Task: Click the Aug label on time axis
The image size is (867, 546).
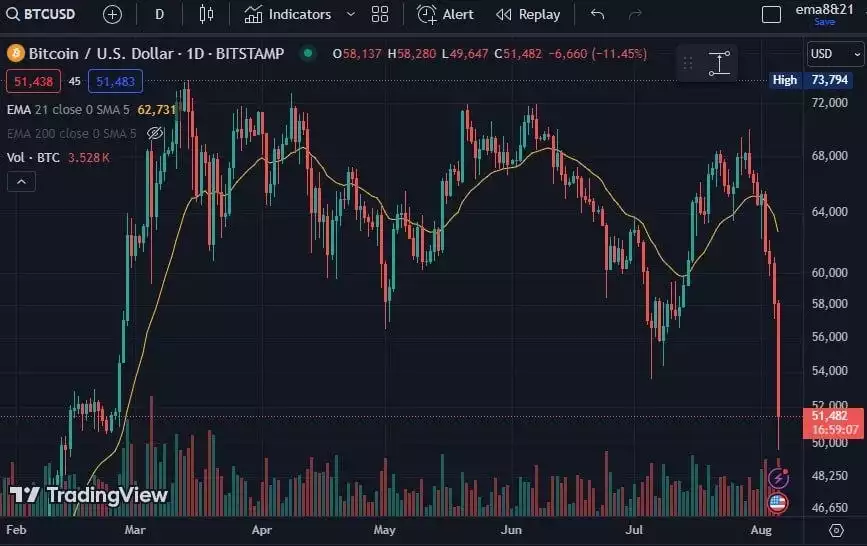Action: pos(761,530)
